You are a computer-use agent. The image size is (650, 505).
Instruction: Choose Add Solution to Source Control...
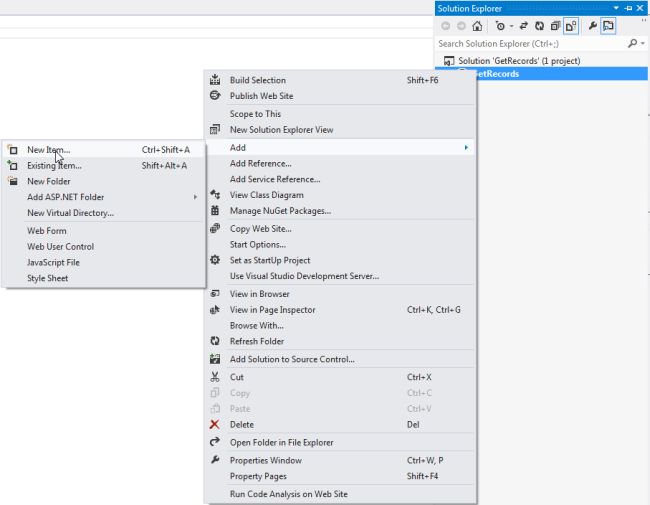[x=340, y=359]
